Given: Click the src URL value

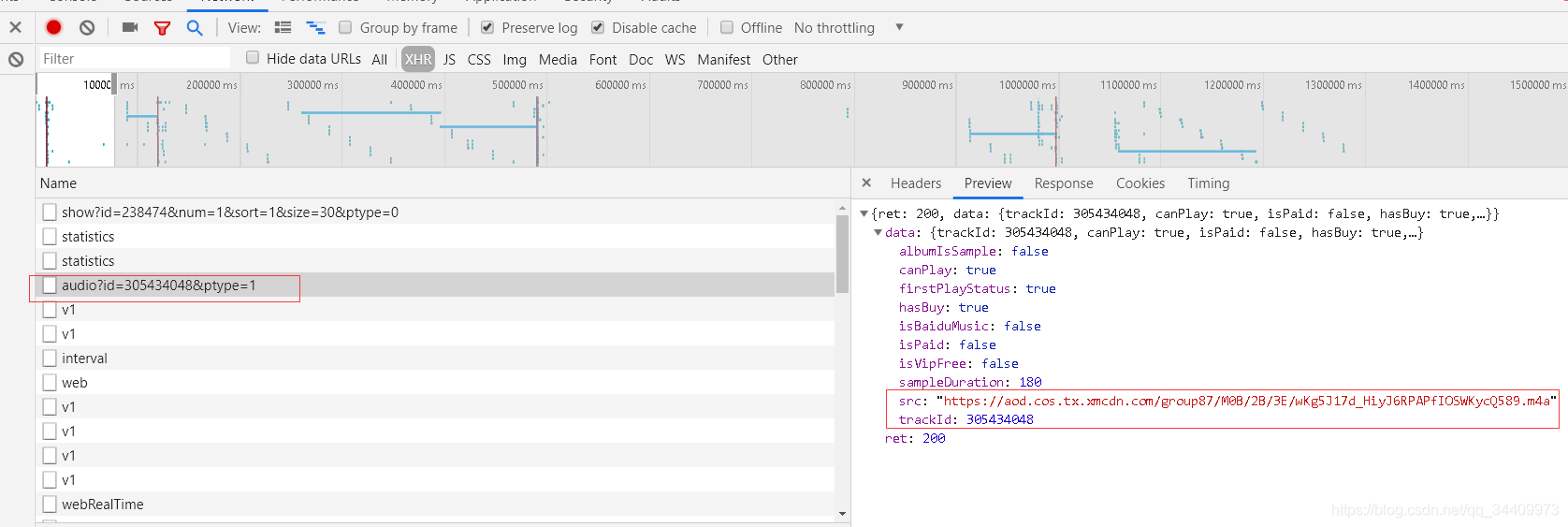Looking at the screenshot, I should coord(1246,401).
